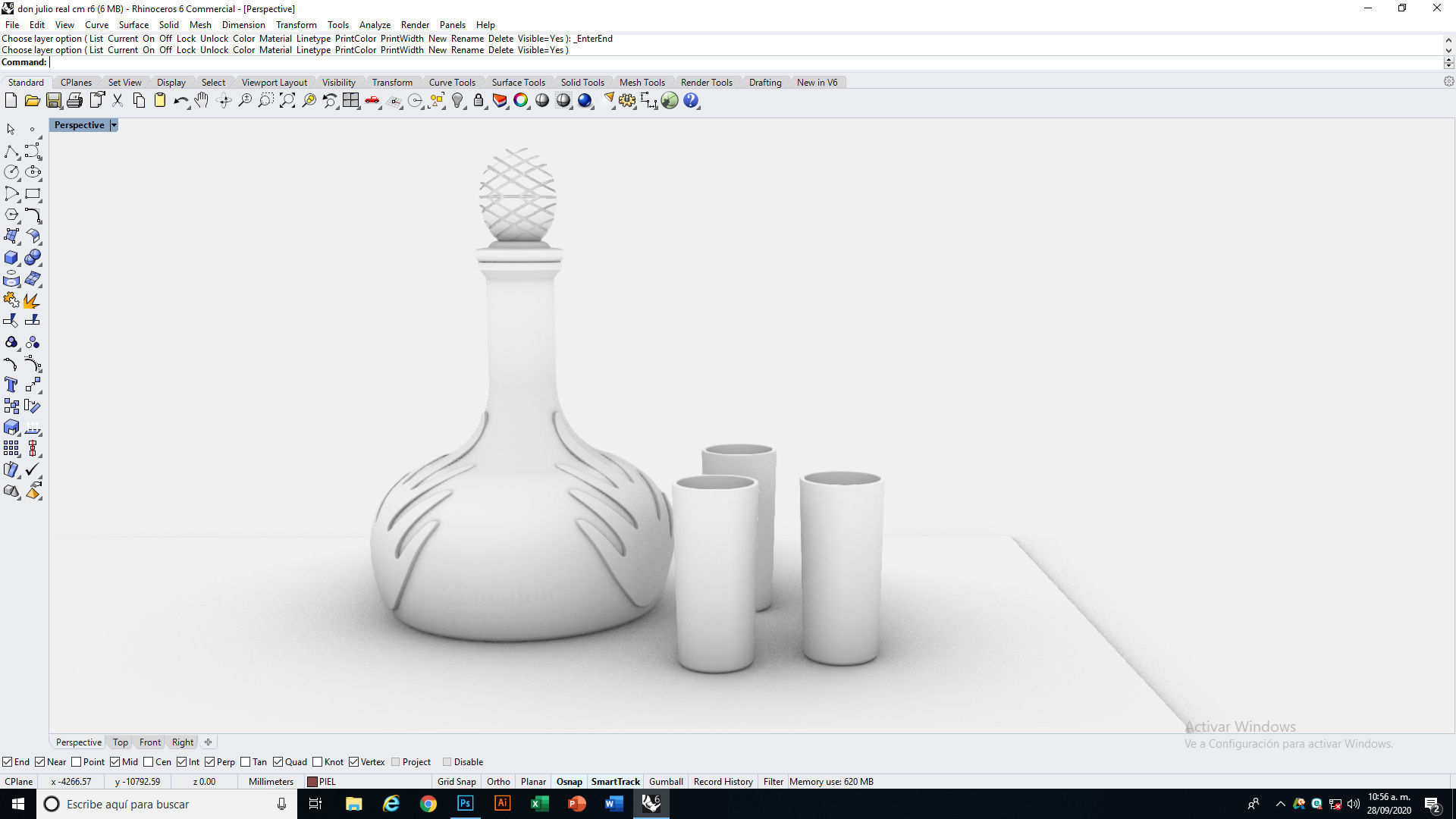Click the checkmark Check objects icon
Screen dimensions: 1456x819
click(x=33, y=470)
